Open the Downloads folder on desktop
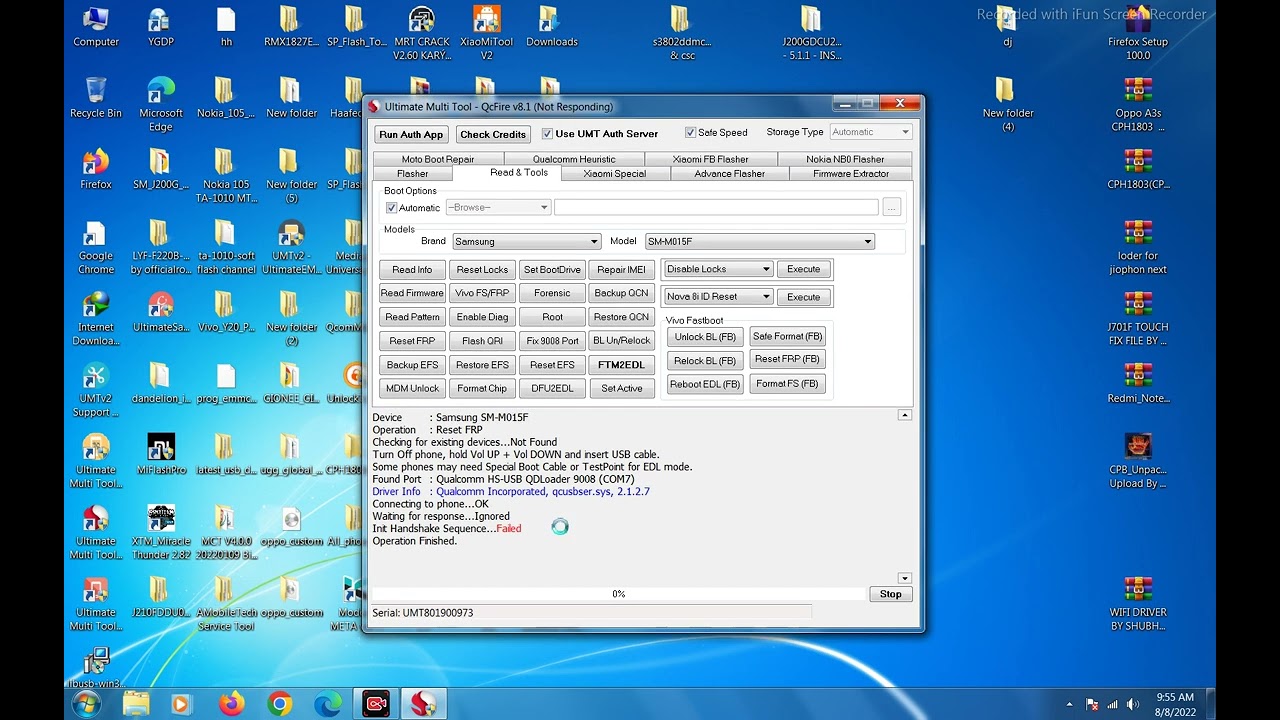The width and height of the screenshot is (1280, 720). click(x=551, y=27)
